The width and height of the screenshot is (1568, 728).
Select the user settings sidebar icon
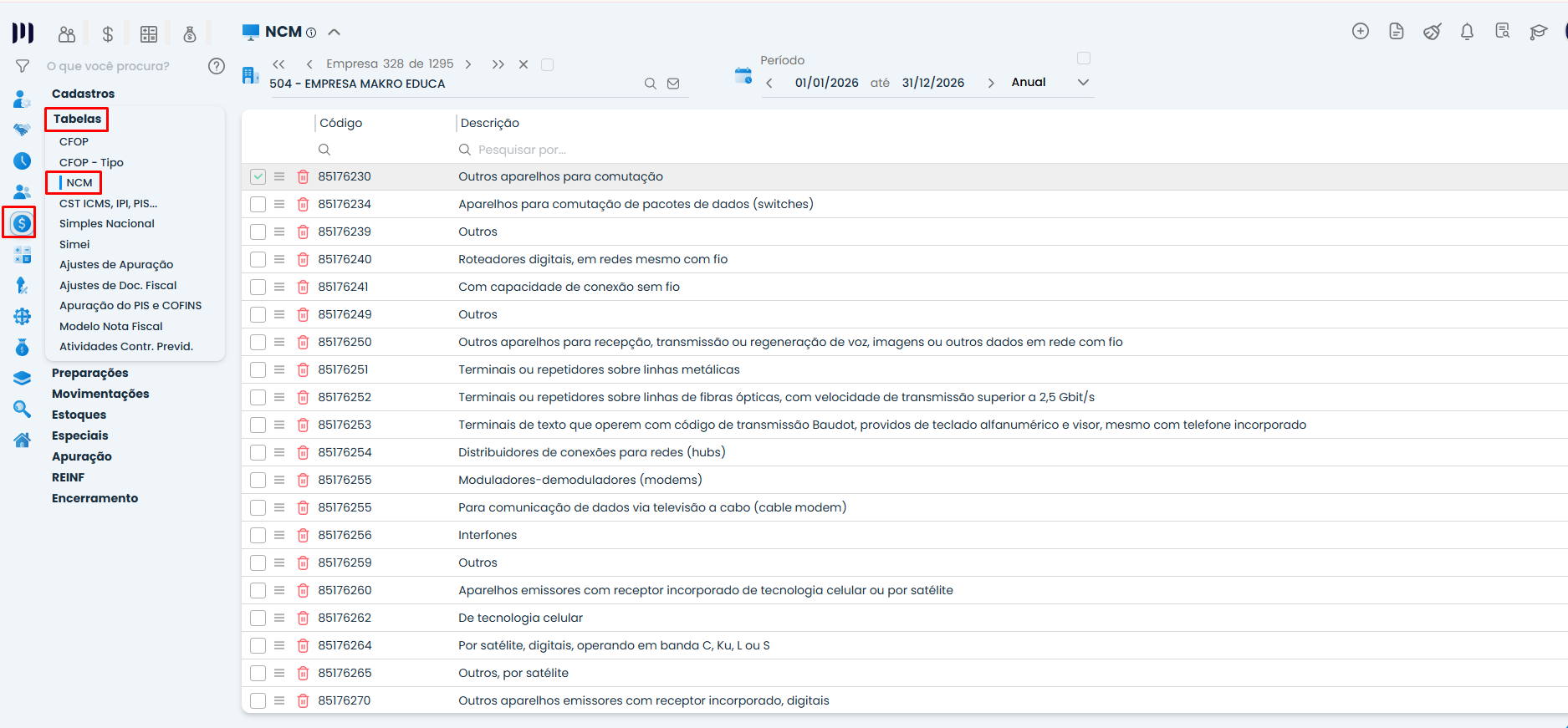[22, 99]
